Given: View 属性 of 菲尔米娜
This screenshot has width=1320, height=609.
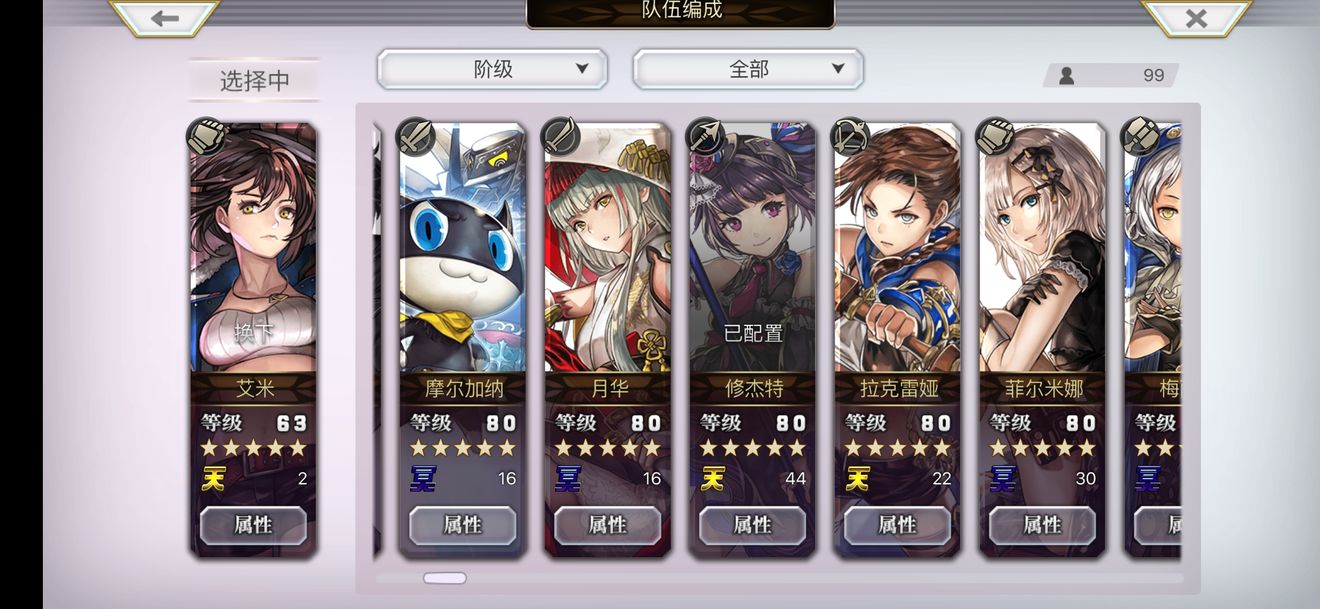Looking at the screenshot, I should (x=1042, y=525).
